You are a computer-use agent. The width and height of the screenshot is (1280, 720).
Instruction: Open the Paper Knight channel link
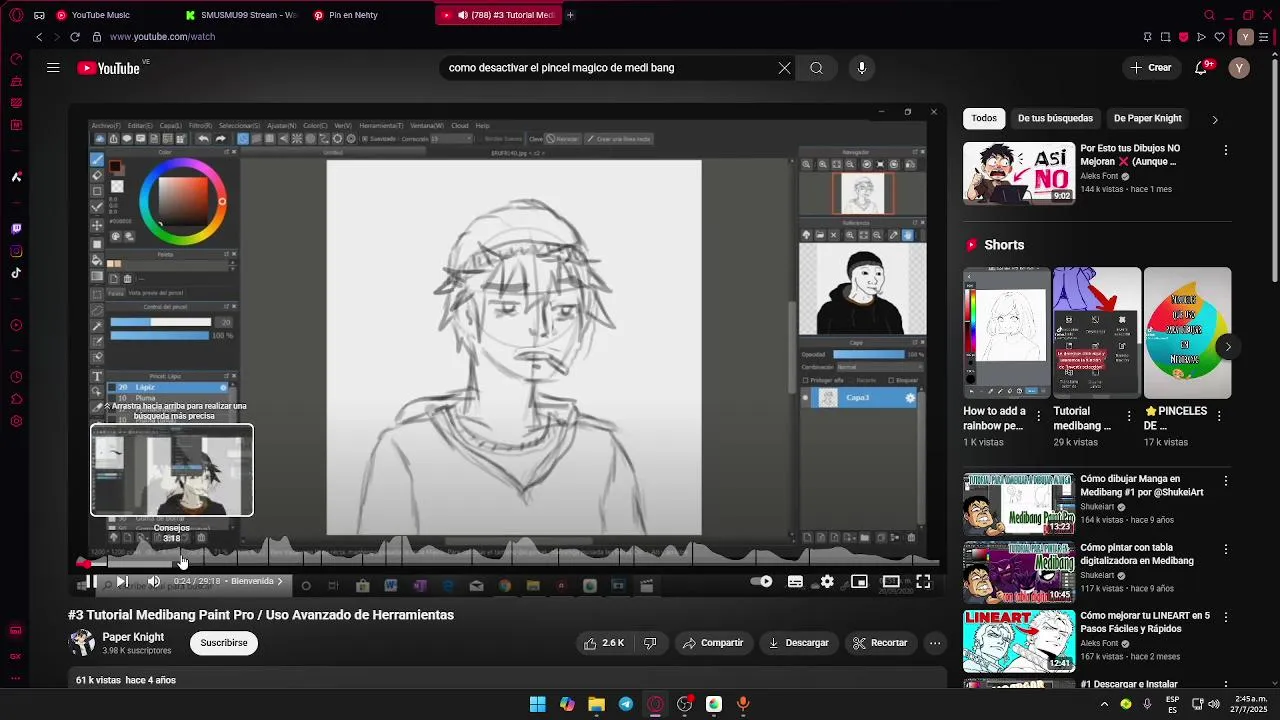tap(133, 637)
